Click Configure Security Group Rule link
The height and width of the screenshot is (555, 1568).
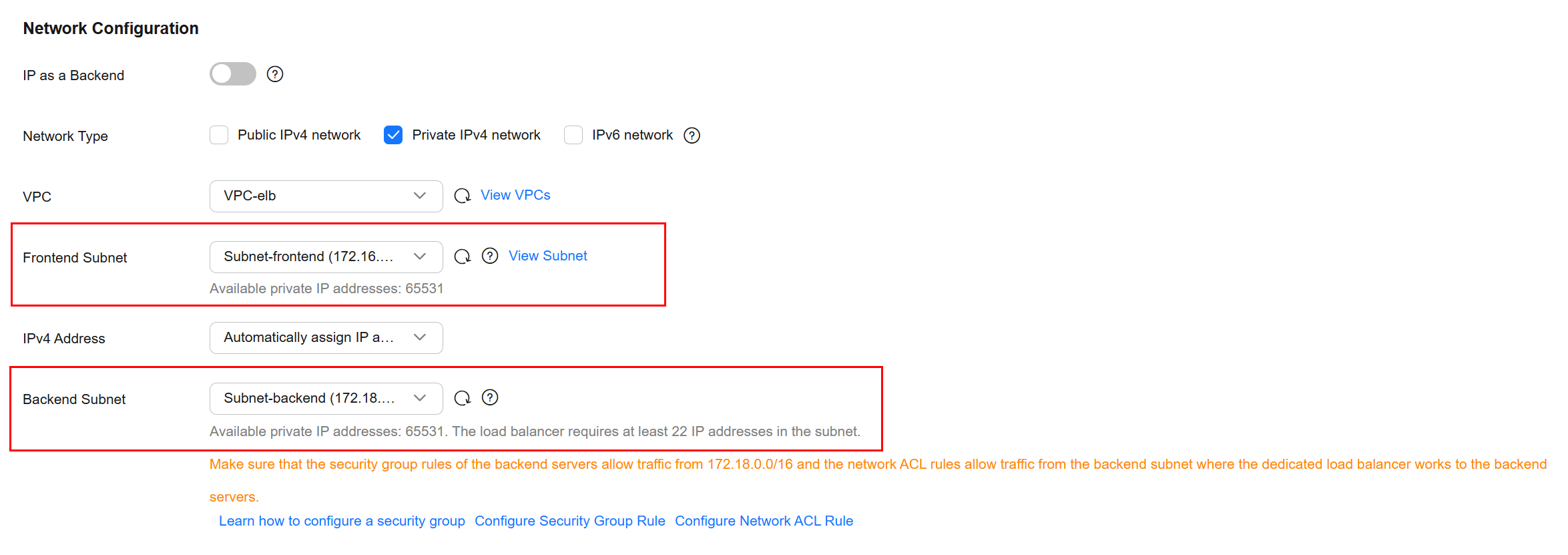(x=569, y=521)
